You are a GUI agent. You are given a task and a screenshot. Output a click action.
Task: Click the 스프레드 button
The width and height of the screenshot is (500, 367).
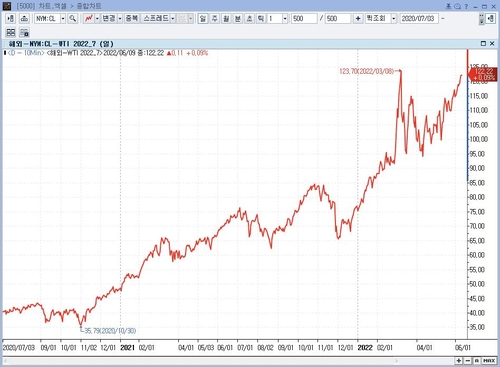pyautogui.click(x=156, y=18)
